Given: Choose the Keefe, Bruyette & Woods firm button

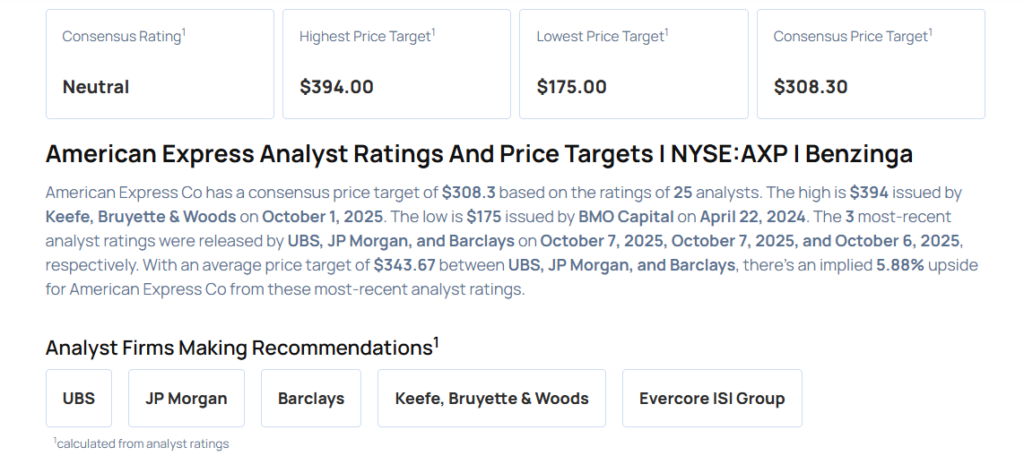Looking at the screenshot, I should [x=492, y=398].
